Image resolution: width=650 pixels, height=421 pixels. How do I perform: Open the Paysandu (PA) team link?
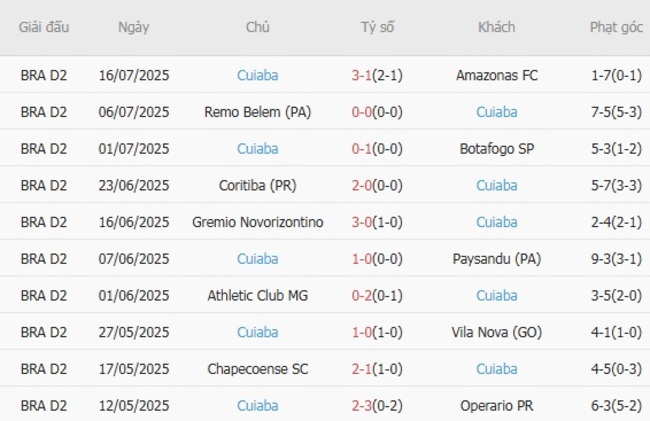pyautogui.click(x=497, y=259)
